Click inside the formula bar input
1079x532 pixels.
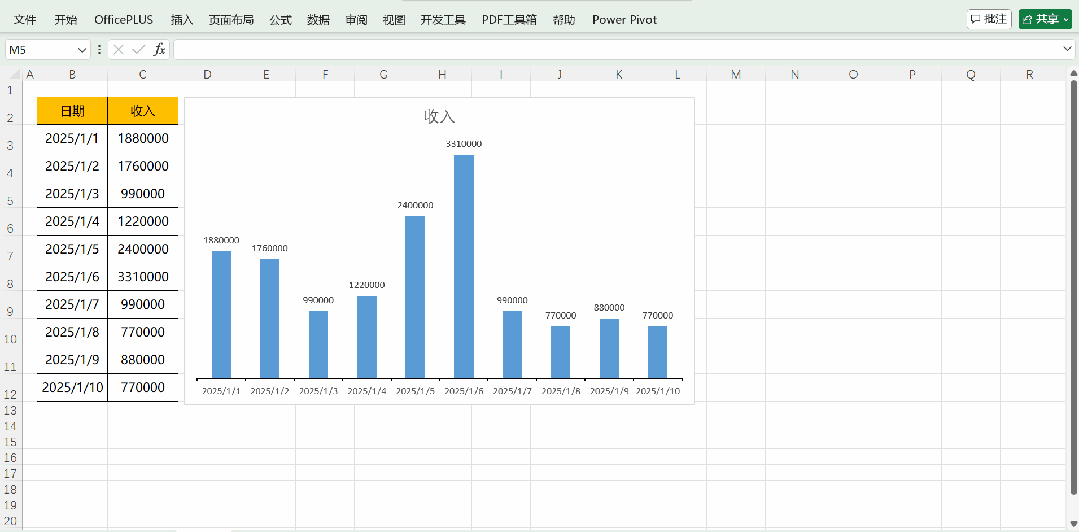[600, 49]
